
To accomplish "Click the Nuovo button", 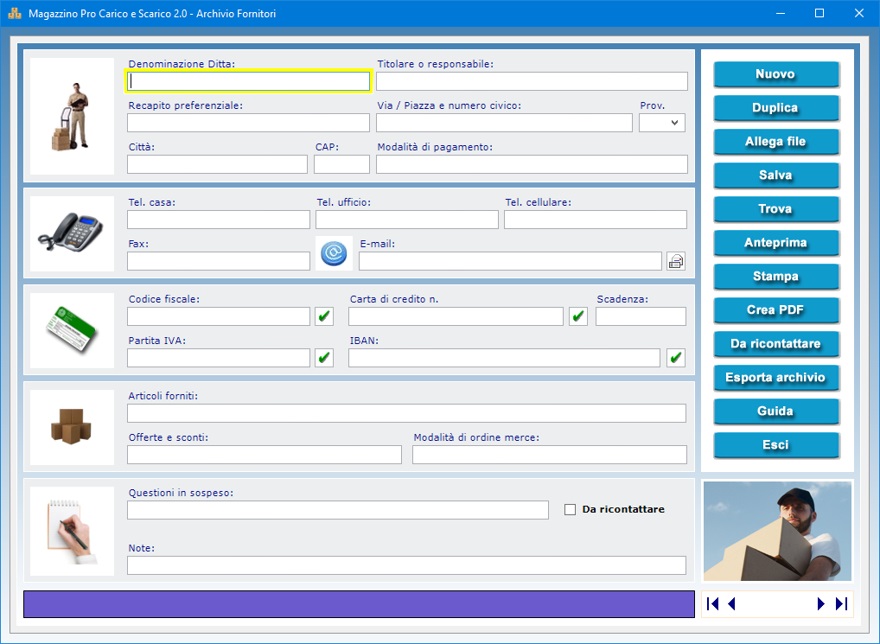I will pos(776,74).
